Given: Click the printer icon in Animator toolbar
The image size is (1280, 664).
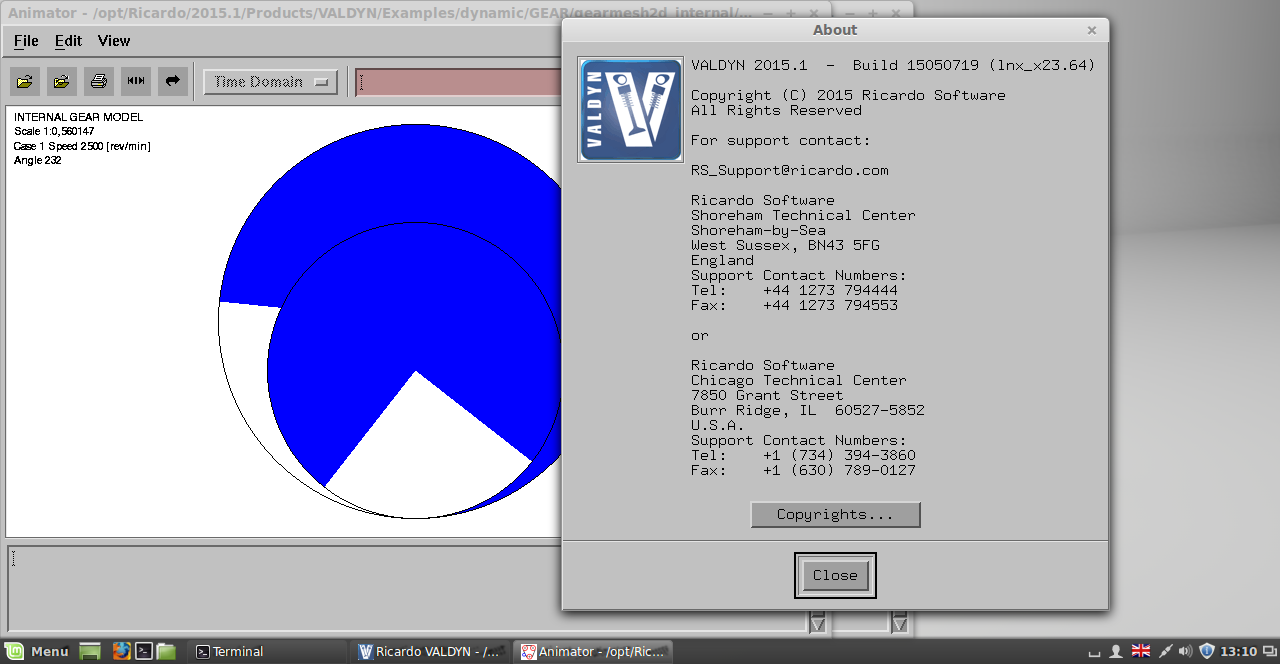Looking at the screenshot, I should click(x=99, y=81).
